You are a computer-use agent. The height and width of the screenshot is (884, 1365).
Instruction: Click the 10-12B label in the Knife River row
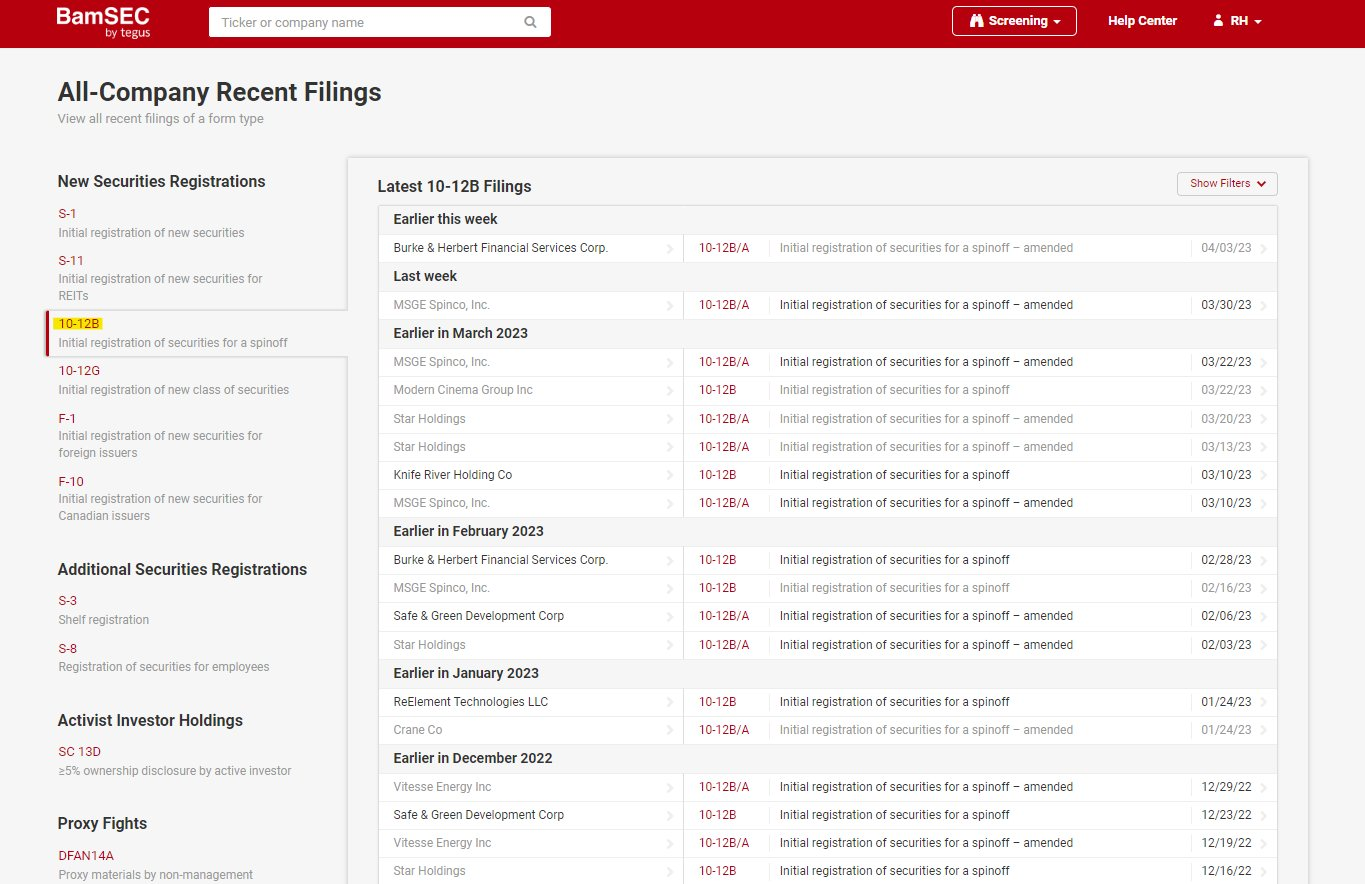718,475
